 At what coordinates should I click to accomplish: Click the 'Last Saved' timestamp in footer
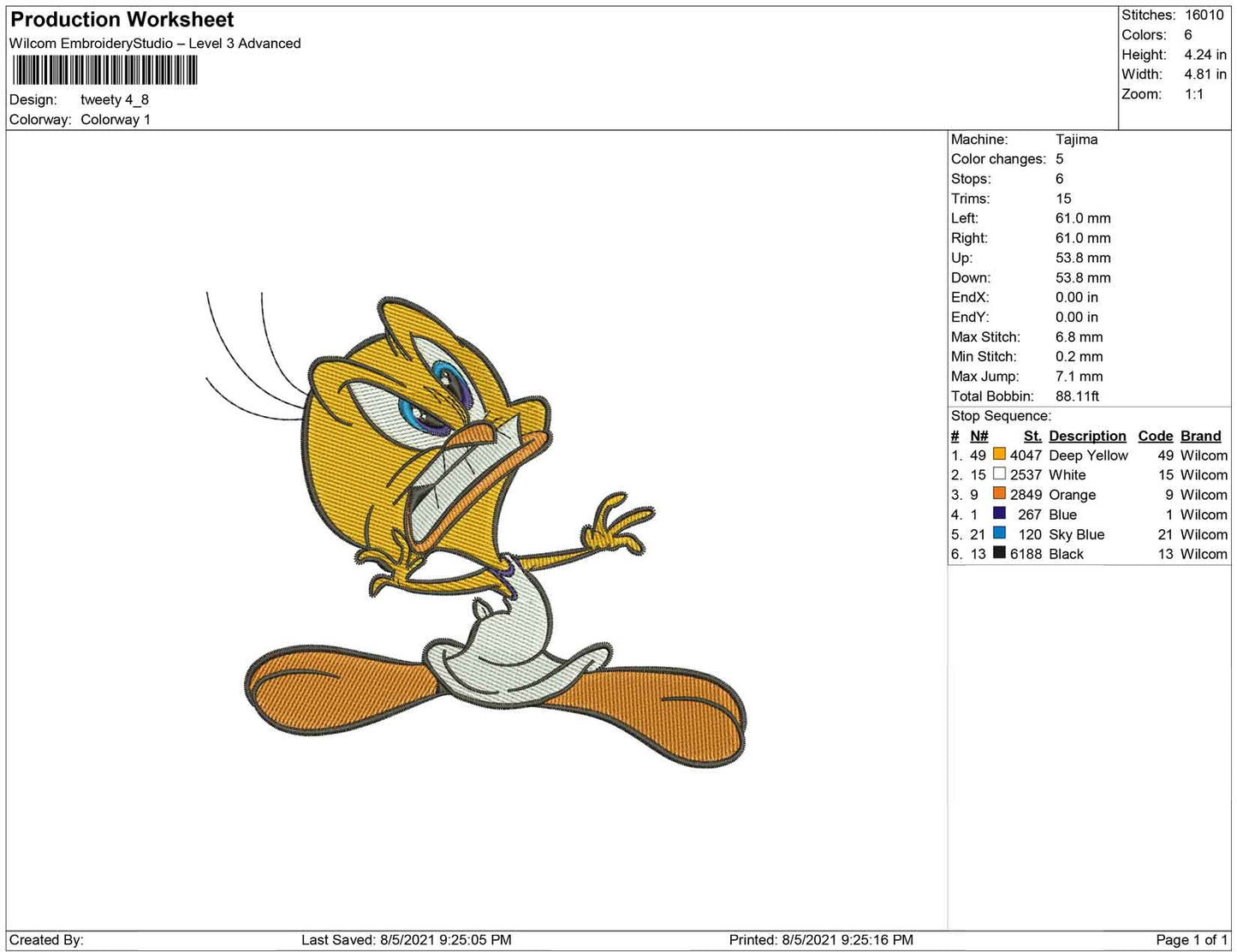(x=407, y=940)
